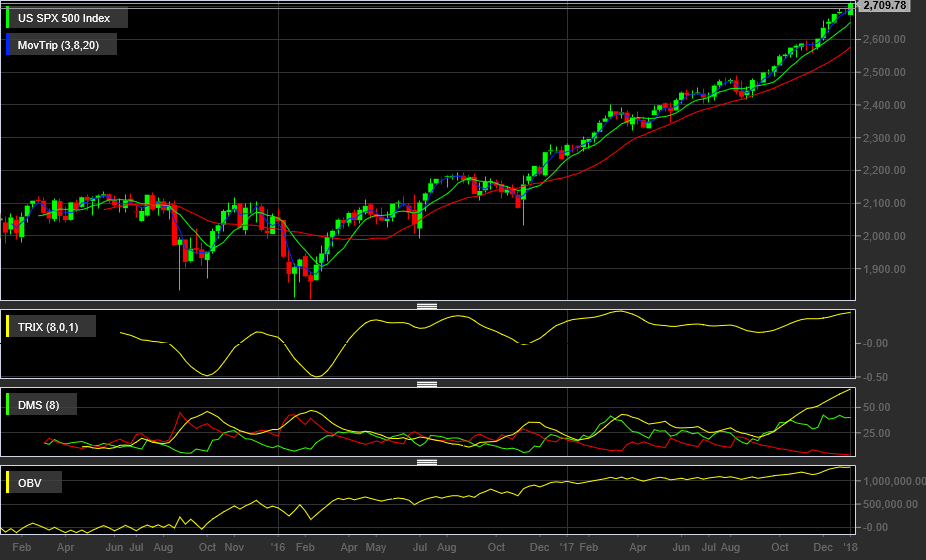This screenshot has height=560, width=926.
Task: Click the current price tag 2,709.78
Action: [x=884, y=5]
